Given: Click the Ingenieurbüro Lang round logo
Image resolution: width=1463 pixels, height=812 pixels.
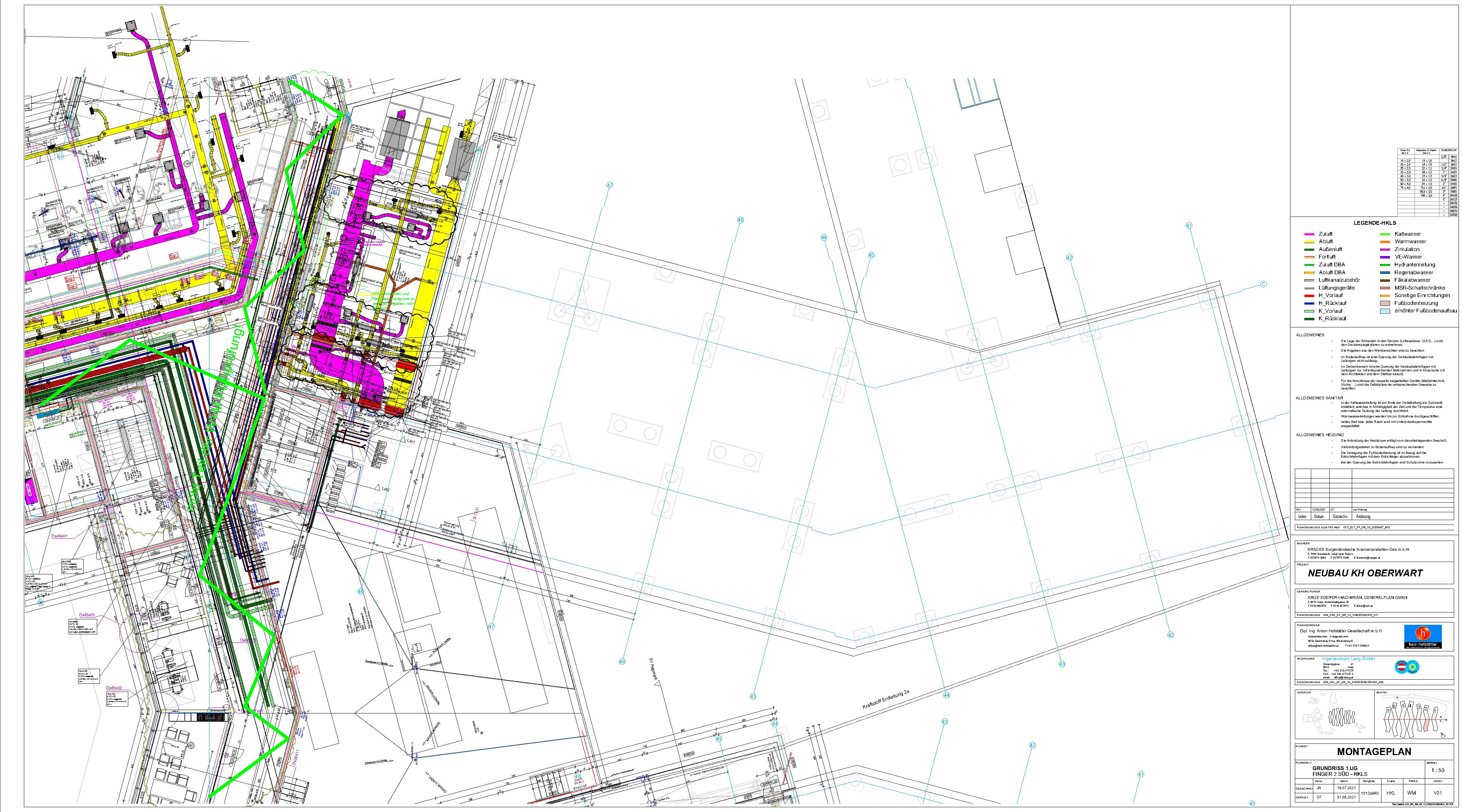Looking at the screenshot, I should (1406, 667).
